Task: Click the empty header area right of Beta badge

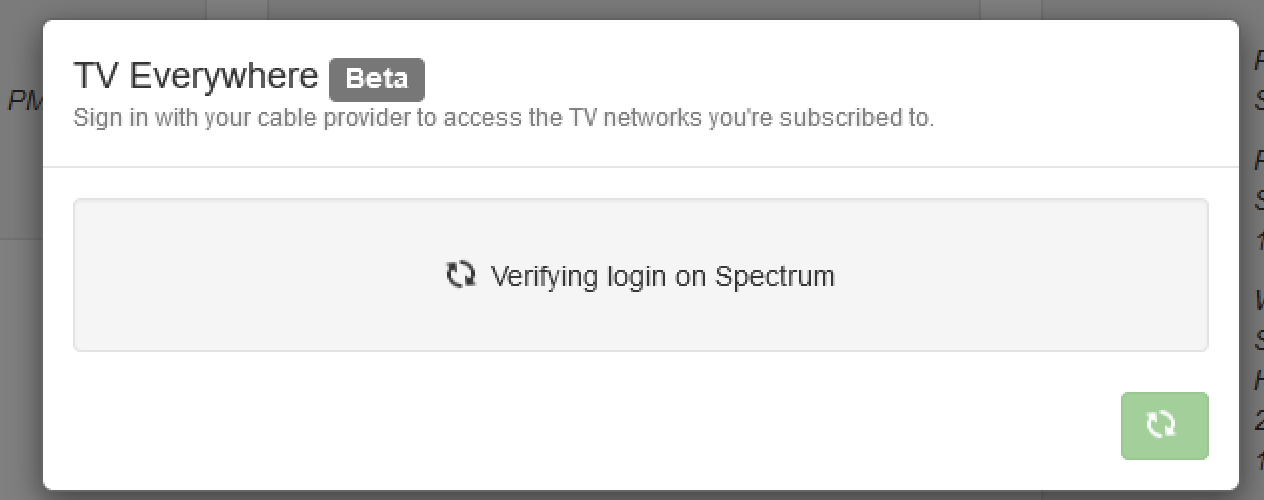Action: coord(800,79)
